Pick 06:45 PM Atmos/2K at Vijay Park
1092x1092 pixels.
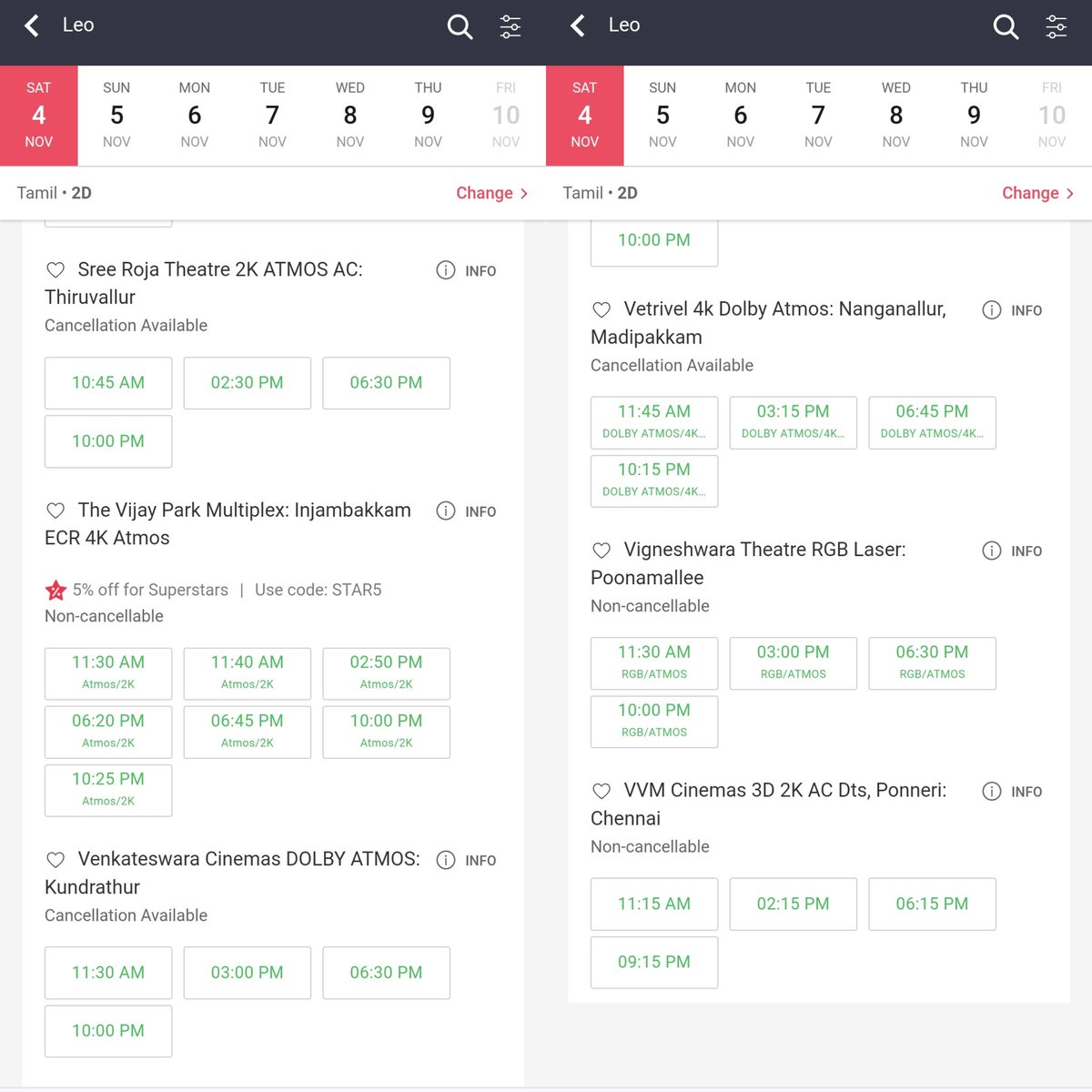click(248, 732)
